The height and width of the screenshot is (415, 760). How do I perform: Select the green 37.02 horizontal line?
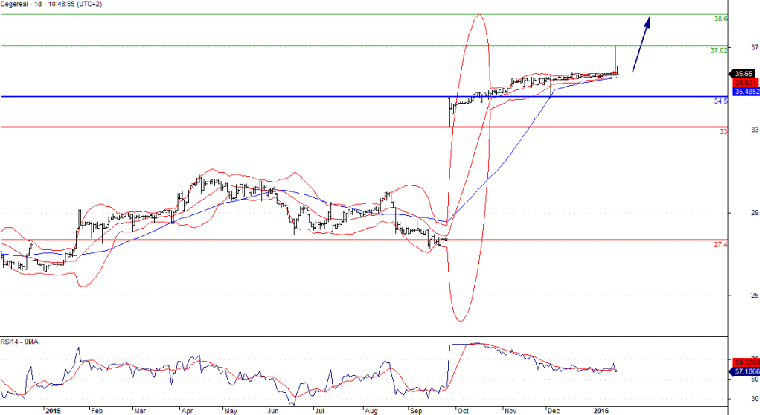point(300,46)
